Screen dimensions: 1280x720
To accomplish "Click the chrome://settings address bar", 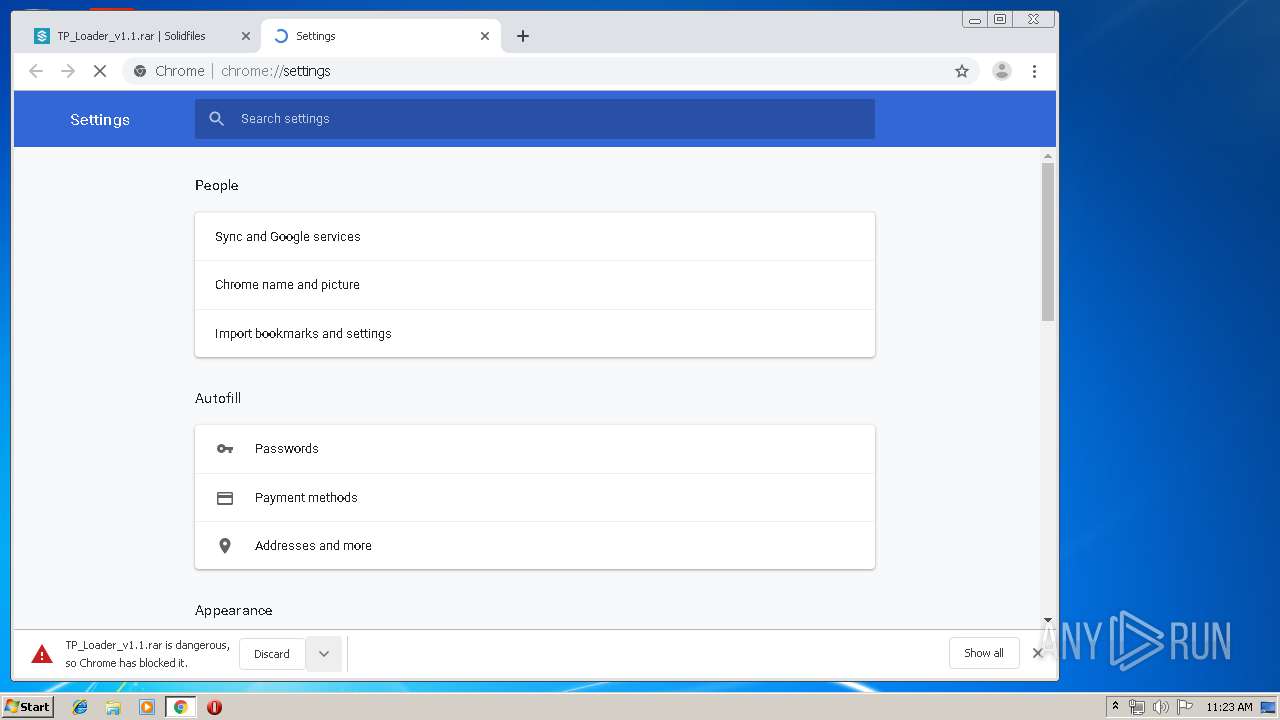I will [550, 71].
